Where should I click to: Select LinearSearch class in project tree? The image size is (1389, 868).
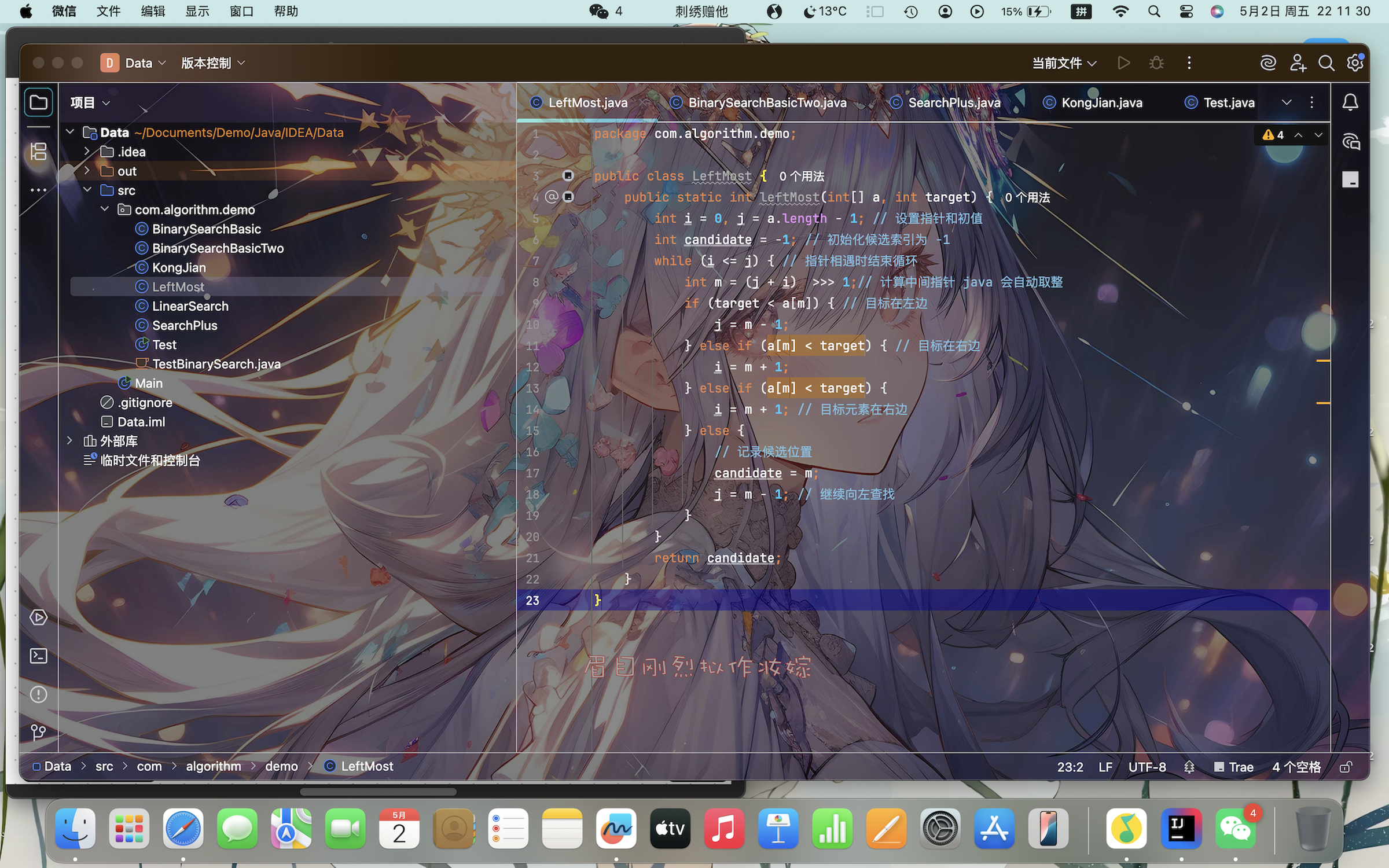(x=190, y=306)
